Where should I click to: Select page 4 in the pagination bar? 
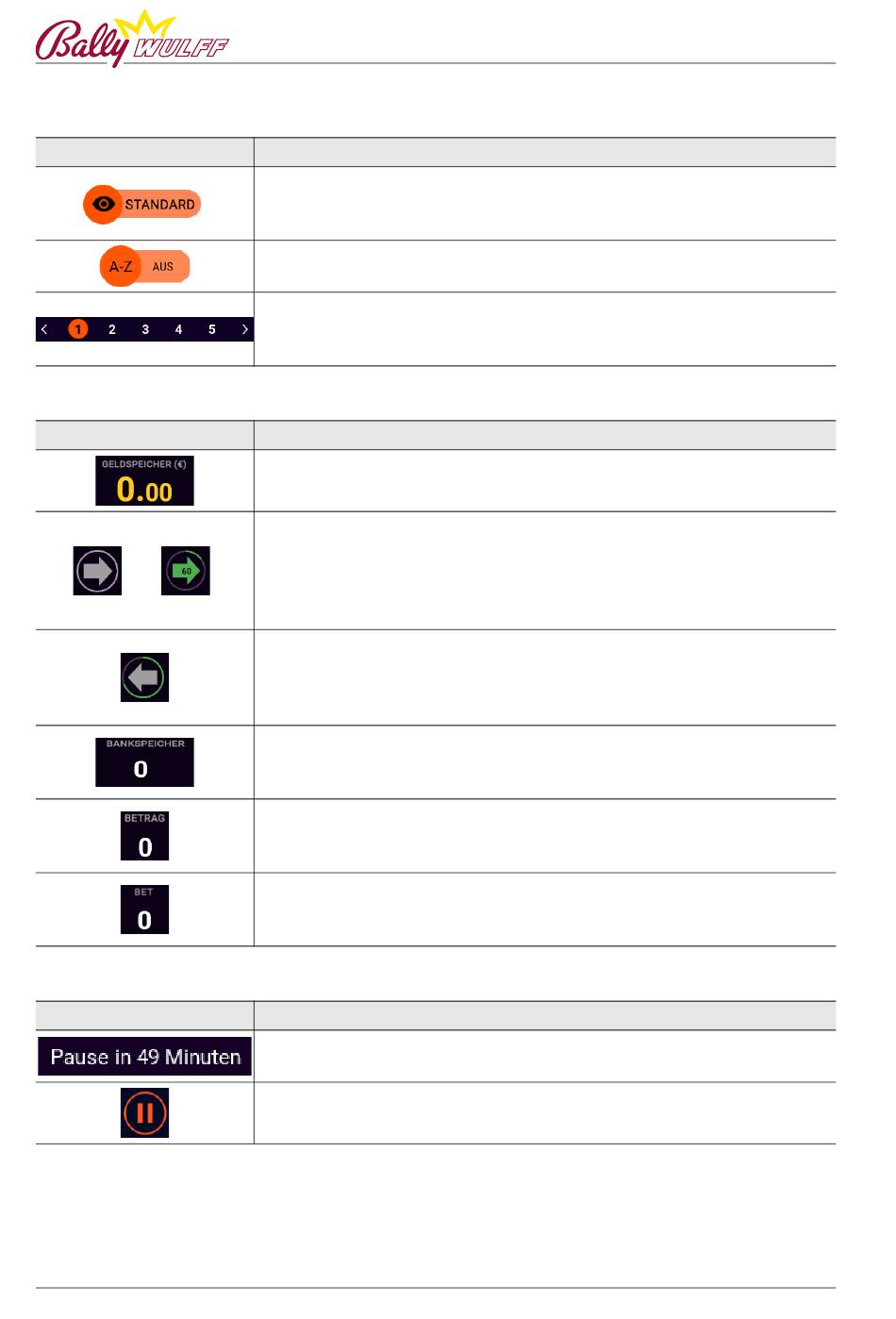click(178, 329)
